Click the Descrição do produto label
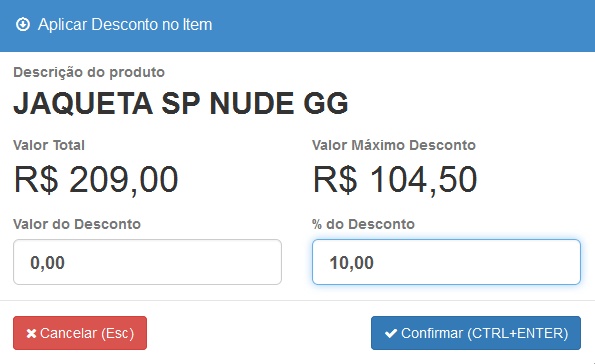Screen dimensions: 595x364 [89, 72]
